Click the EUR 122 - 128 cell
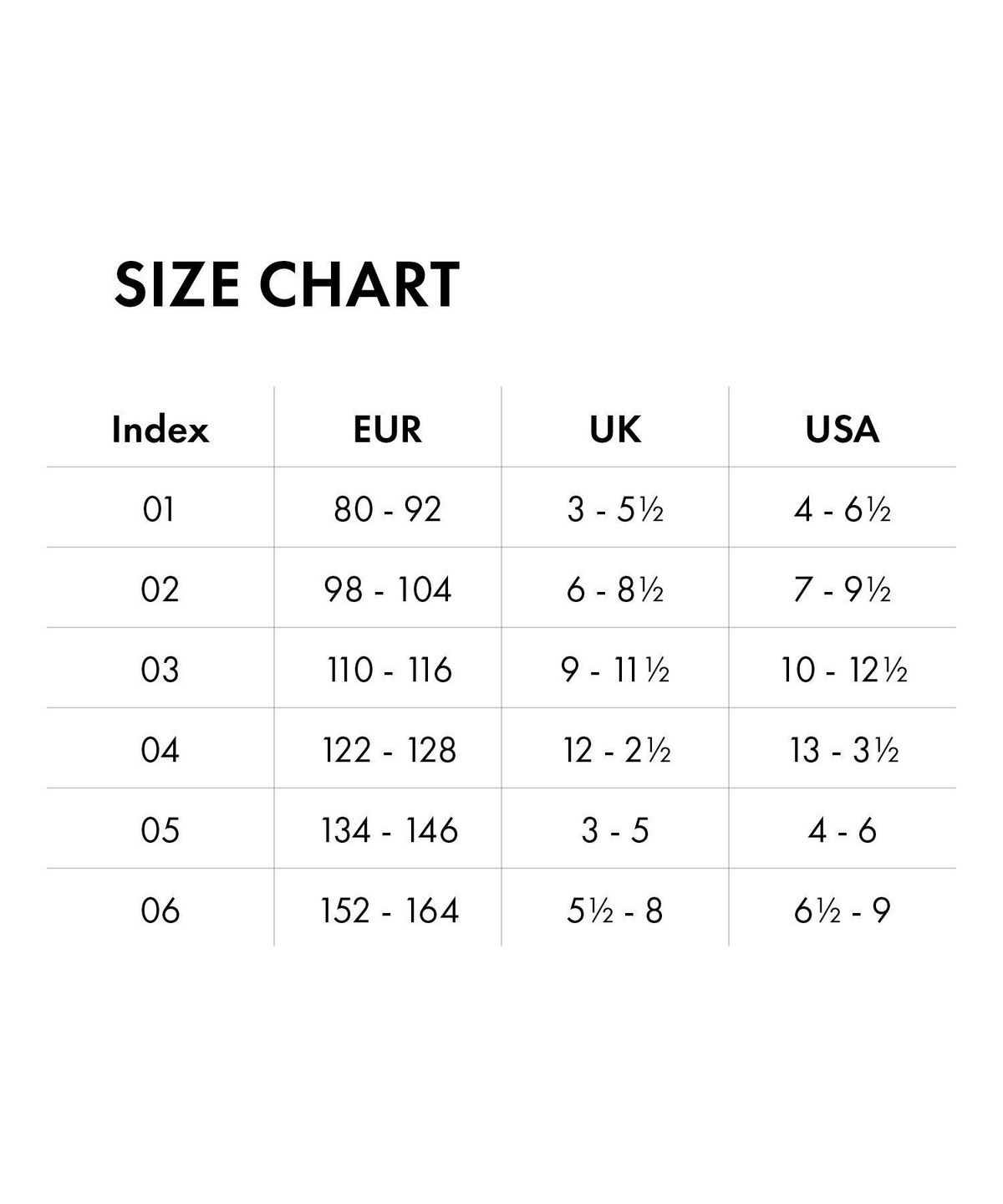The image size is (1003, 1204). coord(389,750)
